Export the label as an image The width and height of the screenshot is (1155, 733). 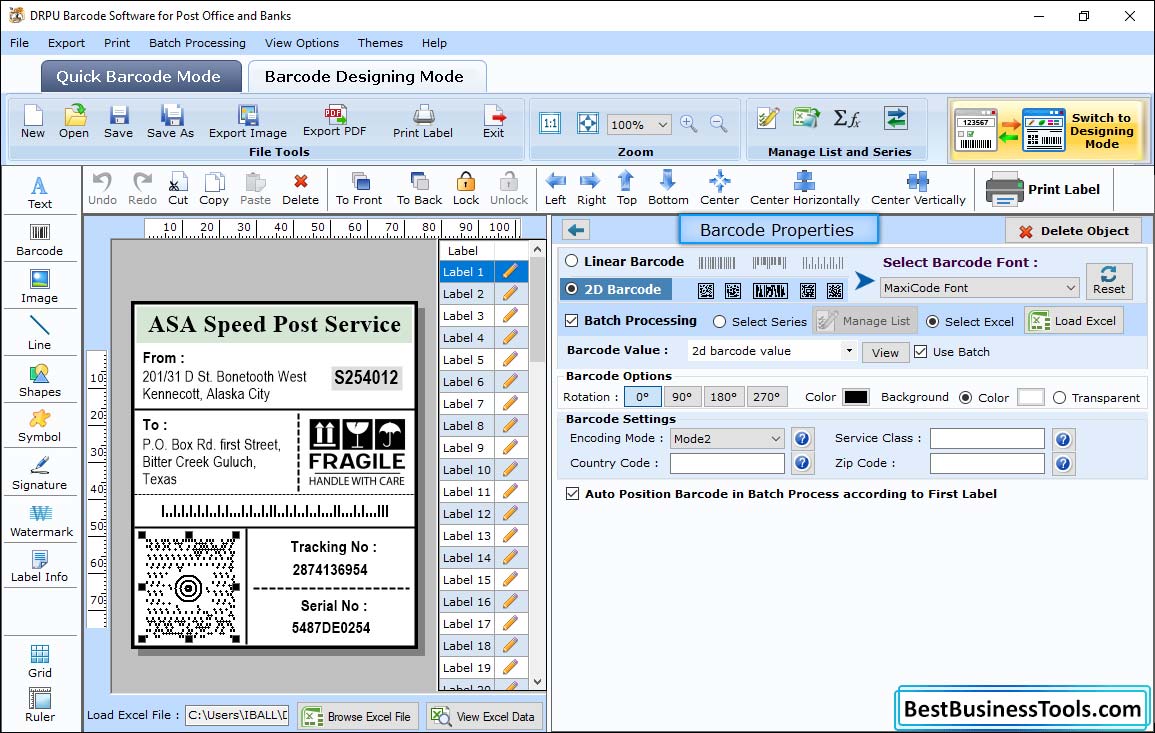pos(248,122)
